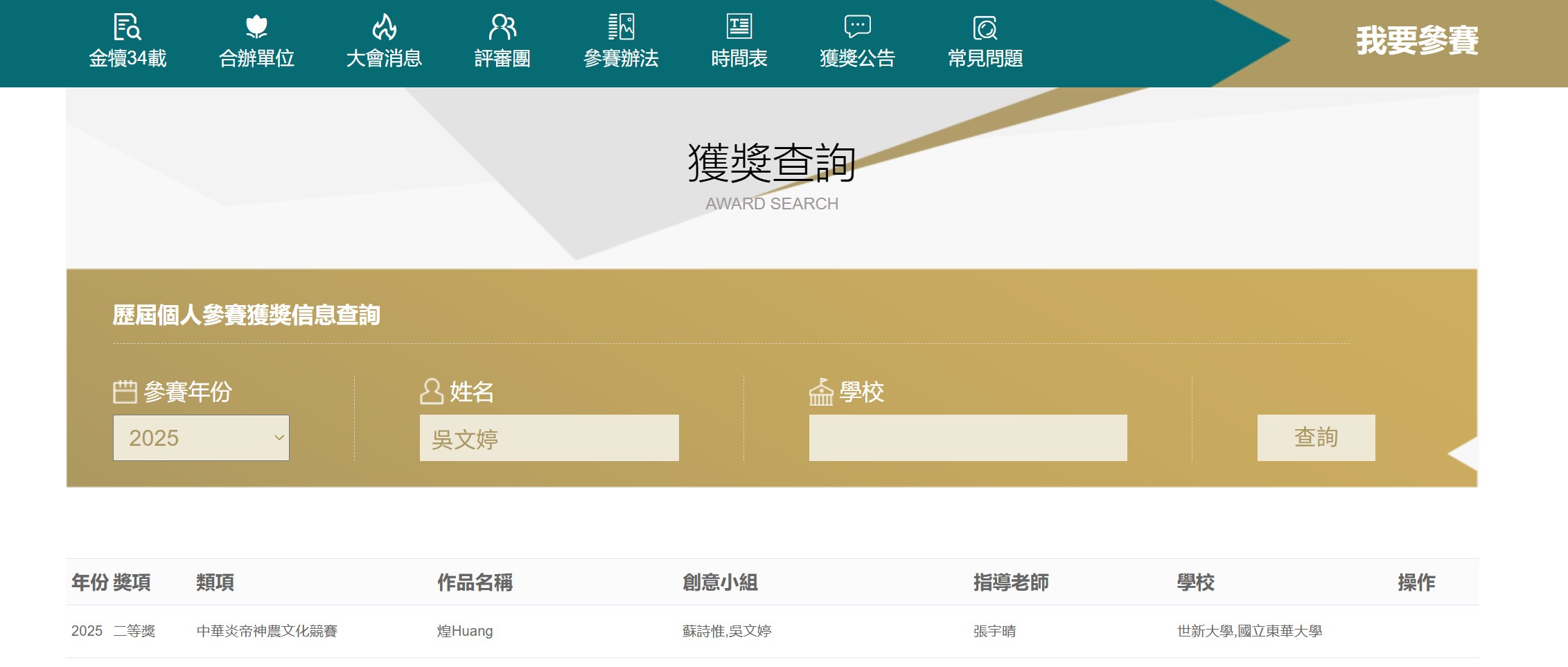Click the 姓名 name input field
Image resolution: width=1568 pixels, height=667 pixels.
[x=549, y=438]
